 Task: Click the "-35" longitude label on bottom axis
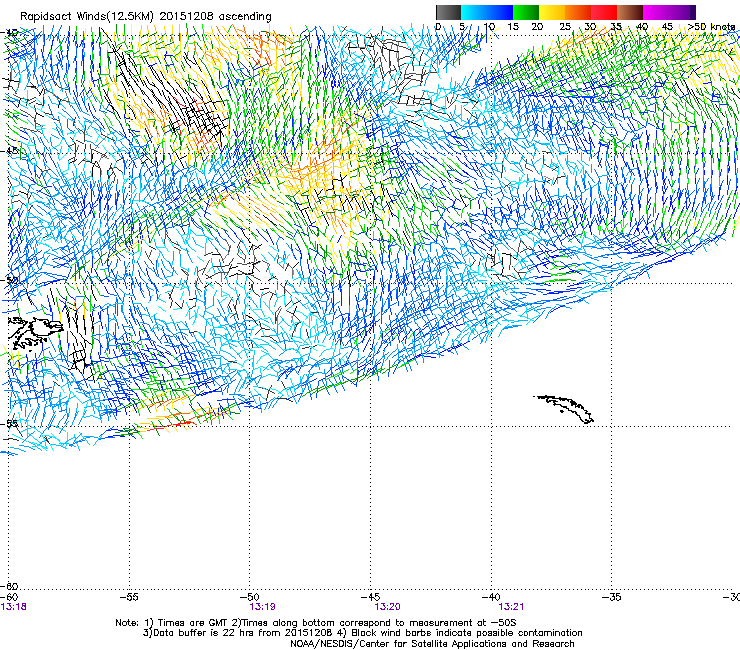[612, 597]
